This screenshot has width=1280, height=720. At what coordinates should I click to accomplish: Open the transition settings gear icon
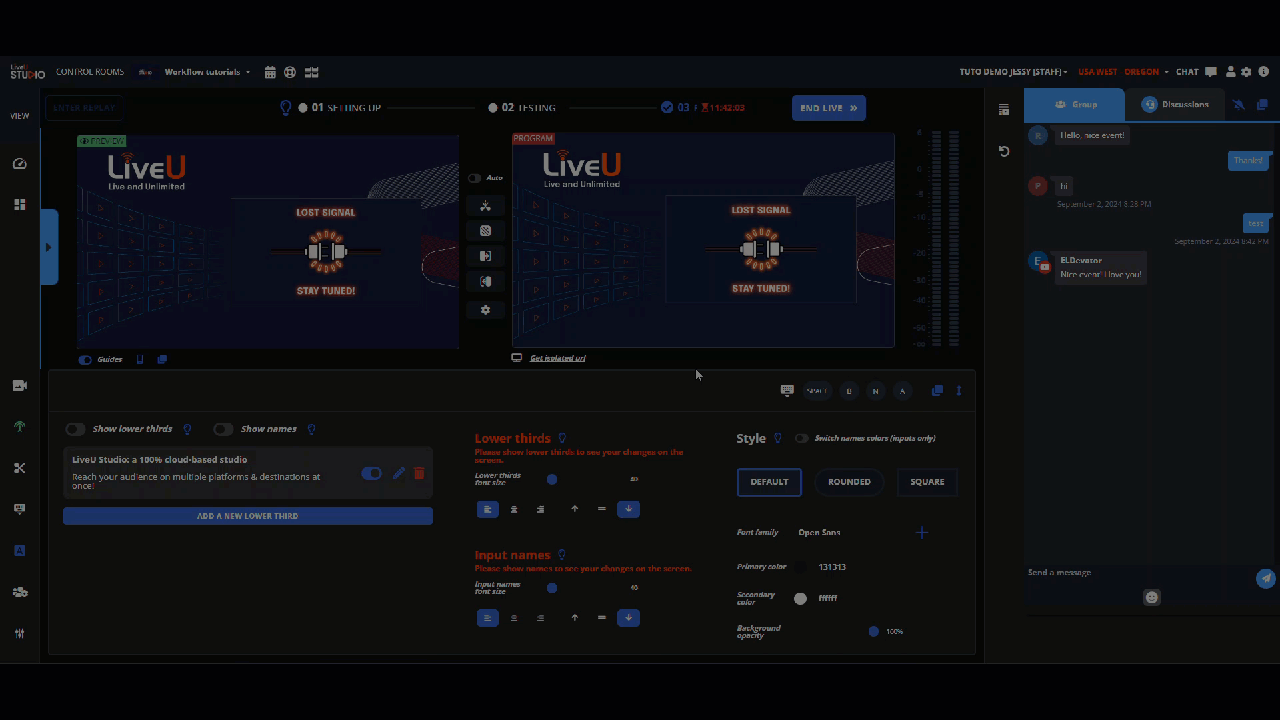click(x=485, y=310)
